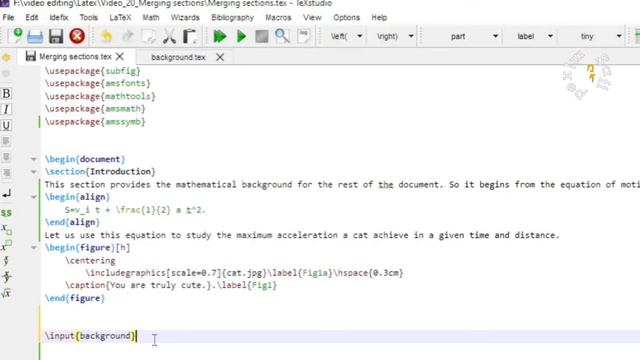Close the background.tex tab

pyautogui.click(x=220, y=57)
